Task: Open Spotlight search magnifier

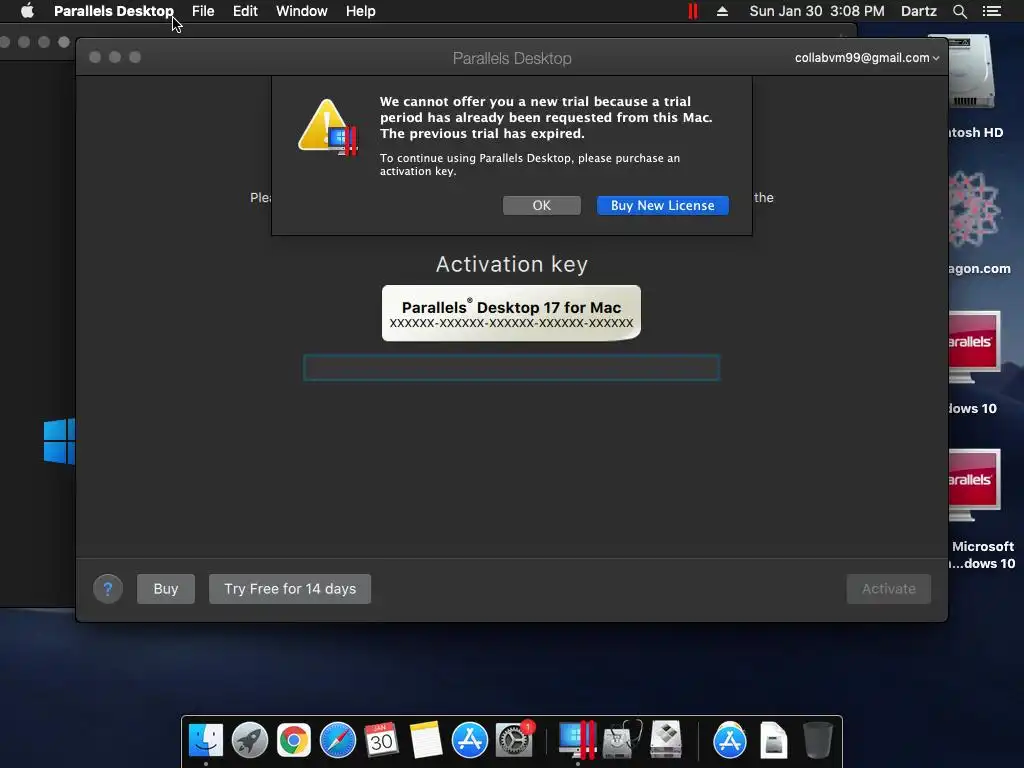Action: [959, 11]
